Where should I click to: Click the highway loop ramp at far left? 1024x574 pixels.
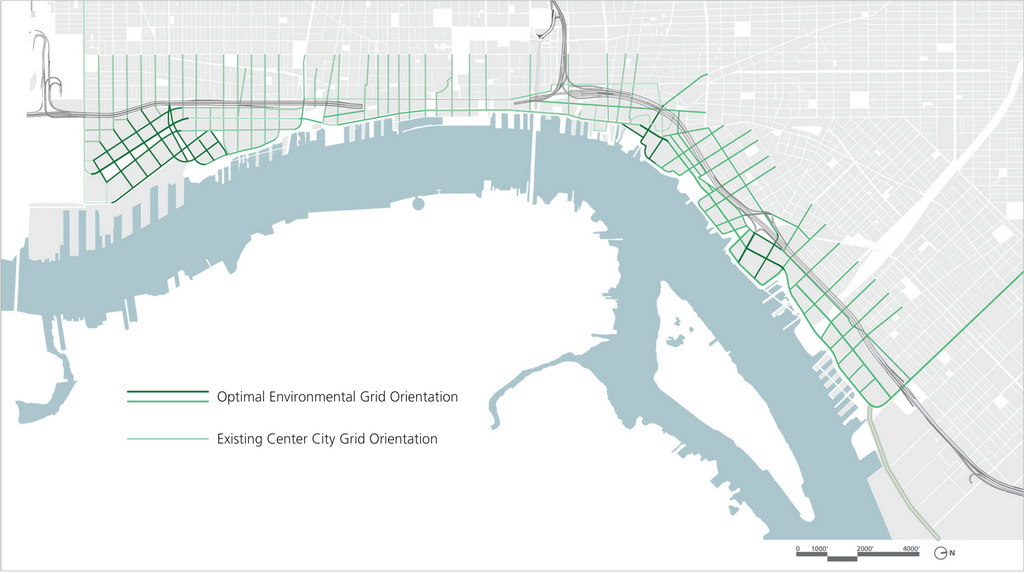click(x=44, y=75)
